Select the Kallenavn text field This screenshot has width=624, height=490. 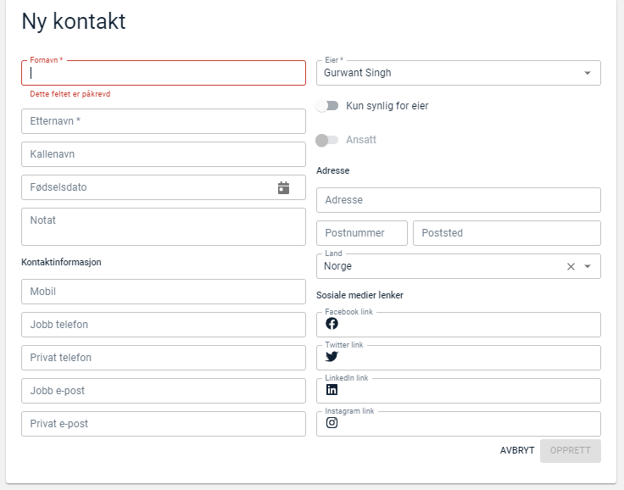[x=163, y=154]
